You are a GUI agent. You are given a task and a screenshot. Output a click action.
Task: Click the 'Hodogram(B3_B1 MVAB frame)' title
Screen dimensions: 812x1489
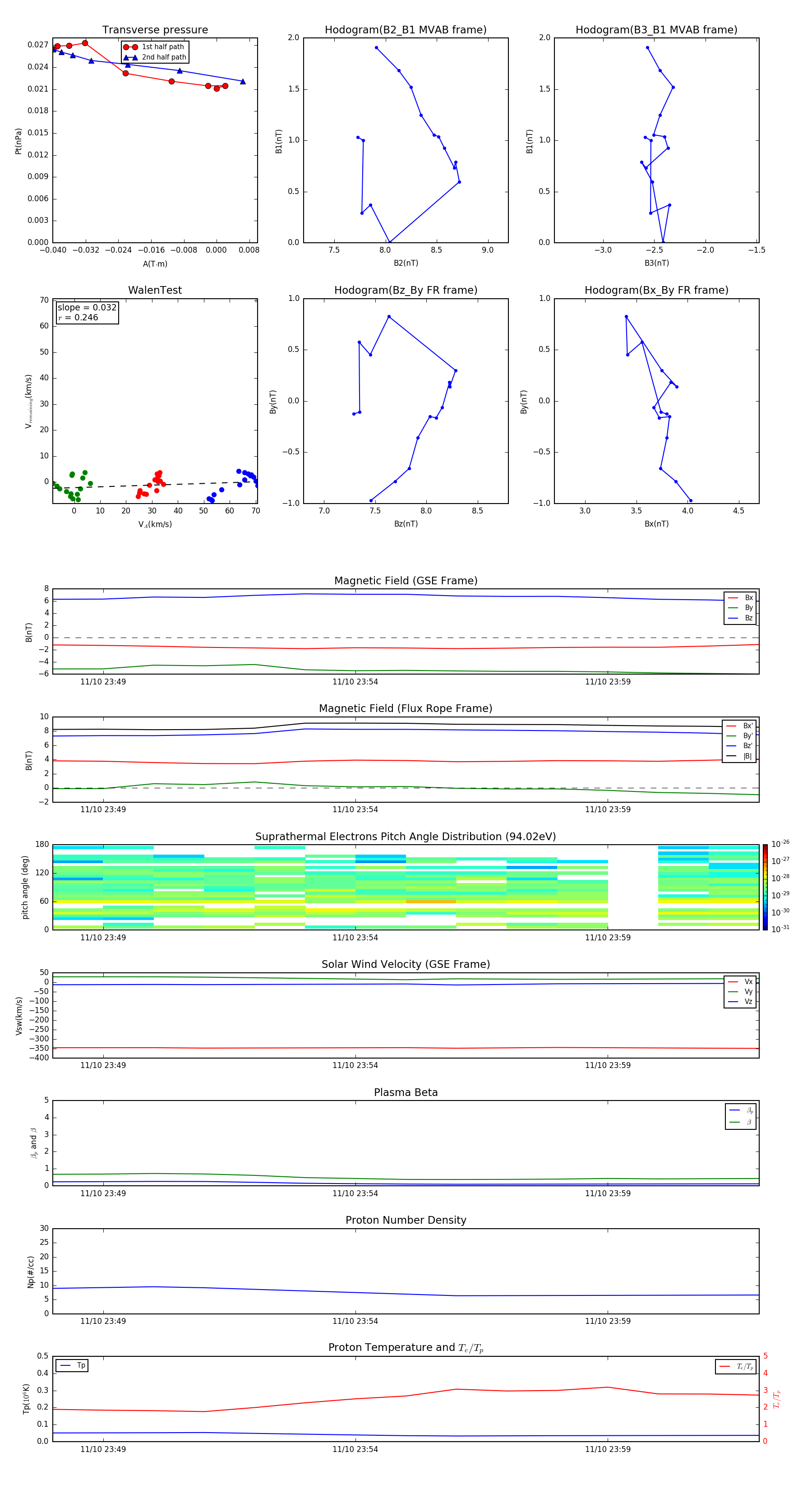click(656, 30)
